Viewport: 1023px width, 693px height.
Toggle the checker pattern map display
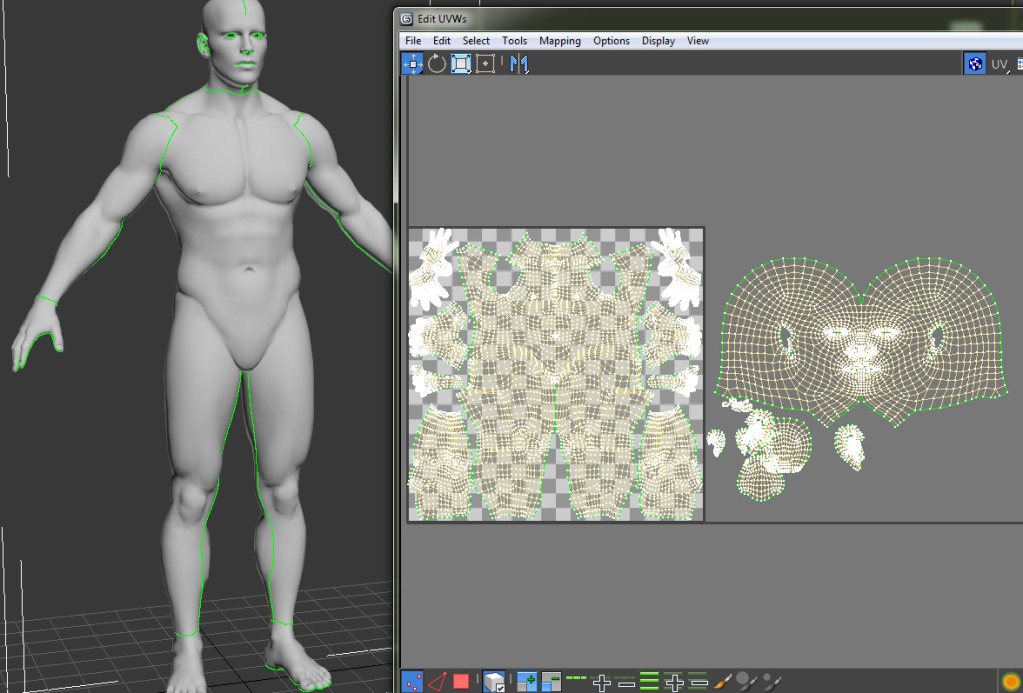pyautogui.click(x=975, y=64)
